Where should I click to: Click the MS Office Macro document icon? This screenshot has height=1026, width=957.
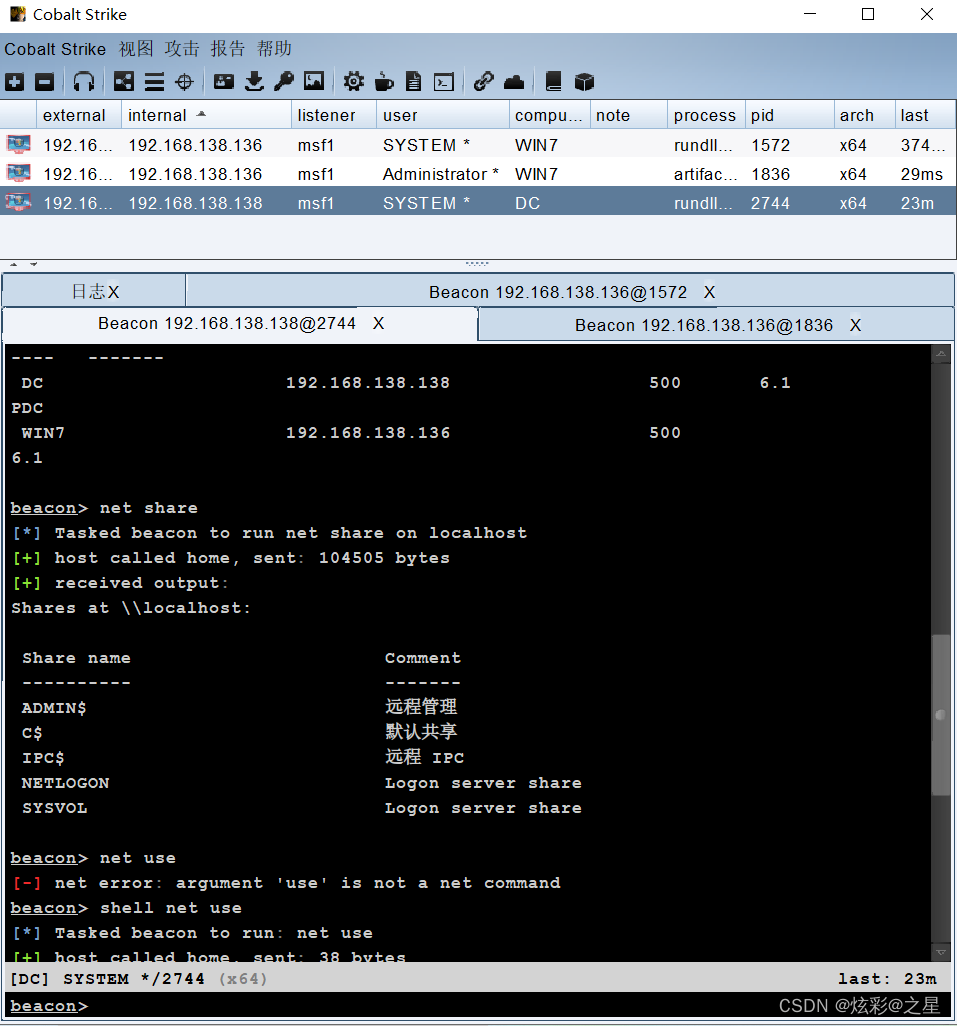[413, 82]
